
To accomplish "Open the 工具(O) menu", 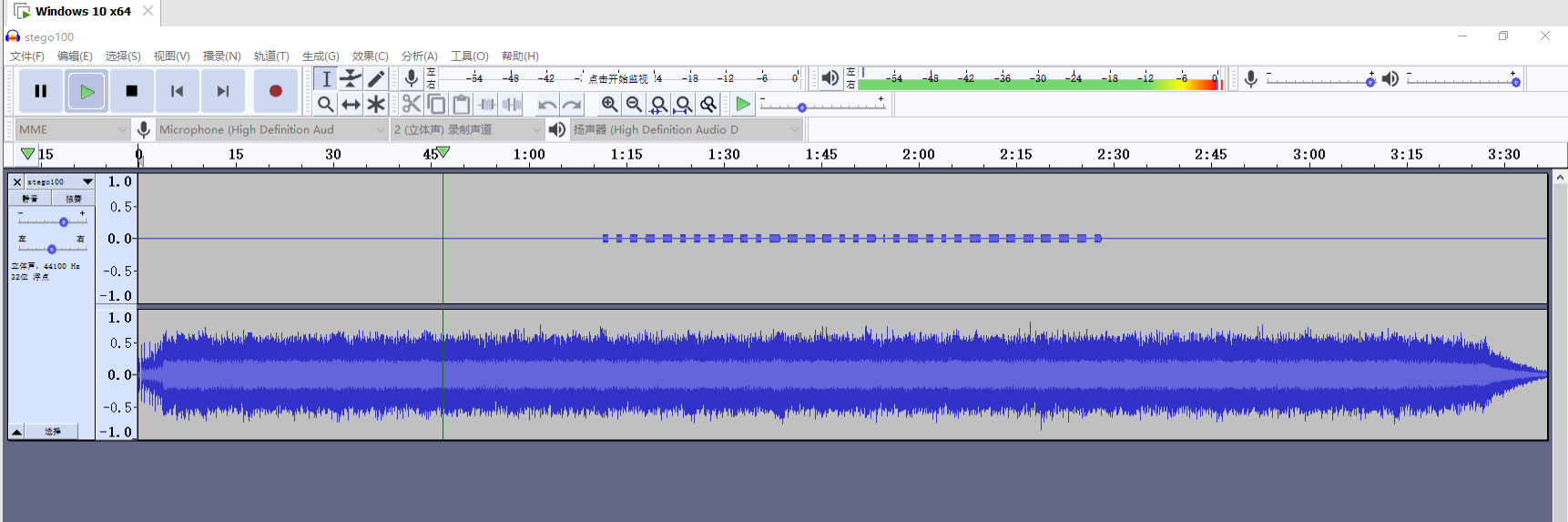I will (x=469, y=56).
